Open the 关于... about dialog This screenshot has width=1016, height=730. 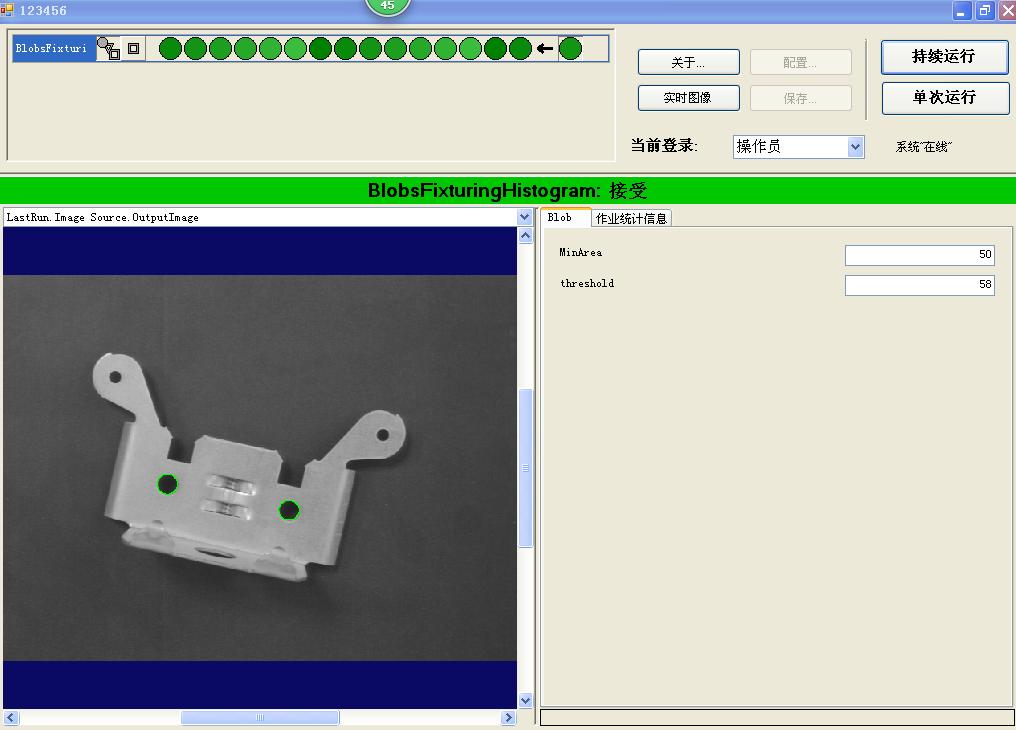coord(688,62)
